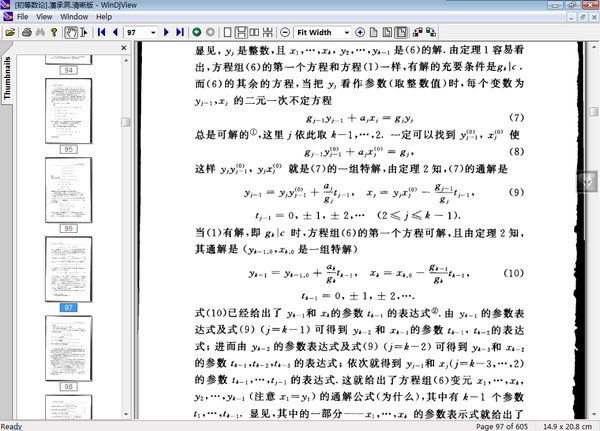Click the thumbnail panel scrollbar thumb
Screen dimensions: 600x431
[x=126, y=122]
